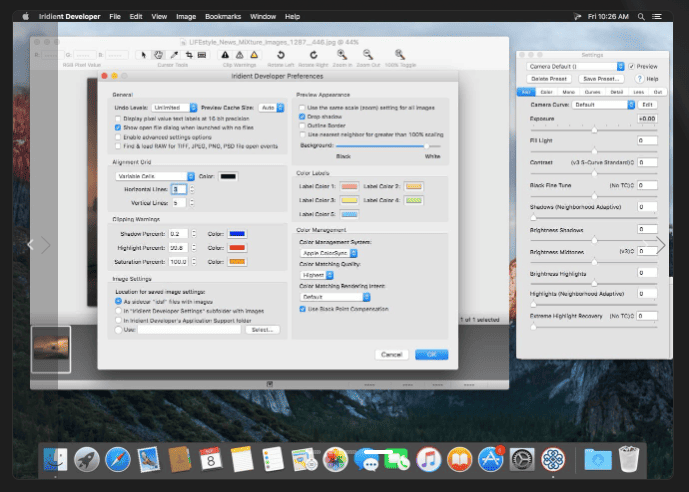Select the crop cursor tool
The height and width of the screenshot is (492, 689).
point(189,55)
